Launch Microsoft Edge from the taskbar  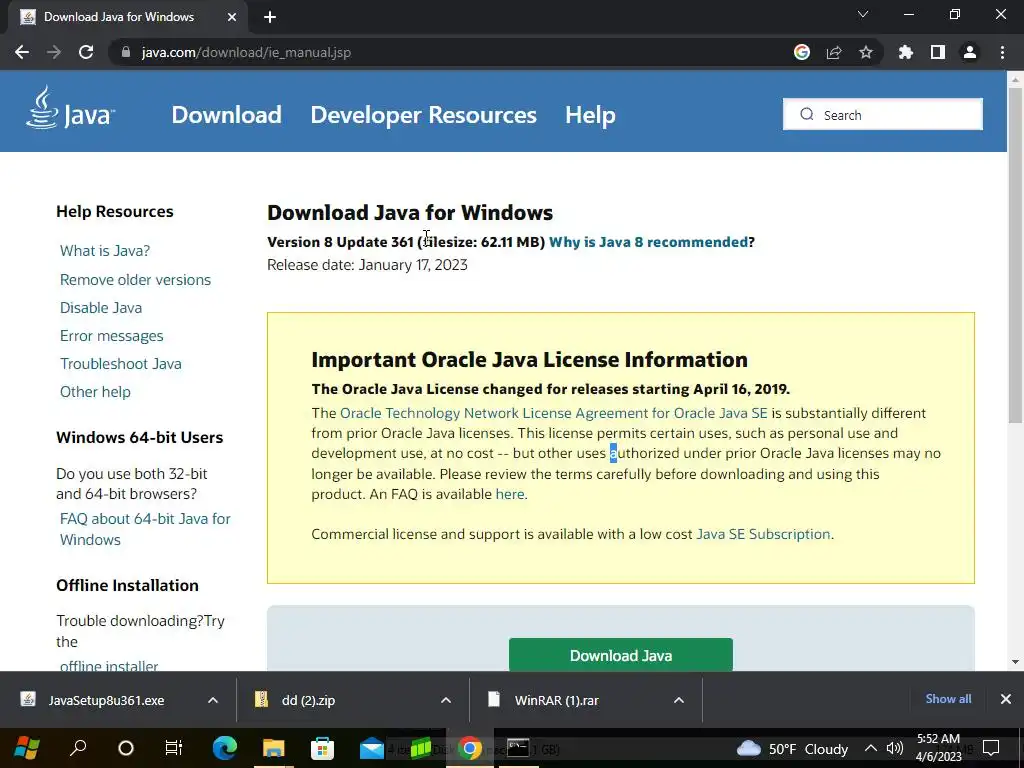coord(225,748)
